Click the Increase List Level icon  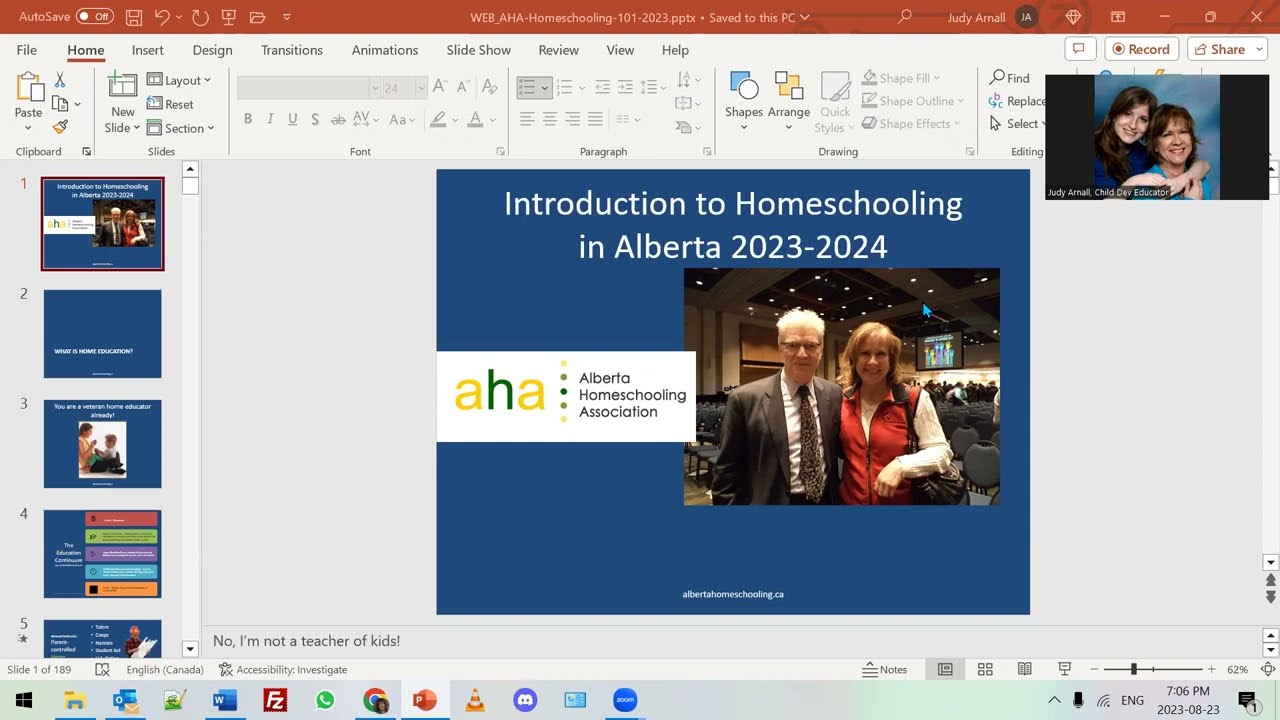pos(625,88)
